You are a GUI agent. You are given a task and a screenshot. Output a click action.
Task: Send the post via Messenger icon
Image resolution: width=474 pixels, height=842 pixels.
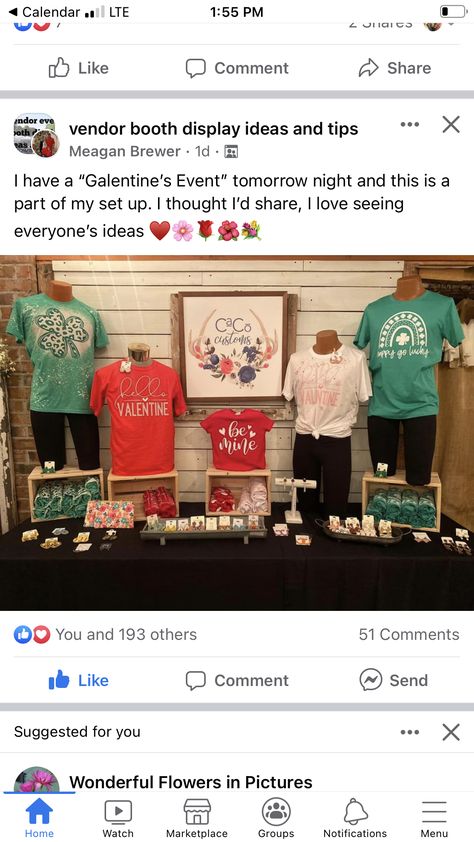coord(393,680)
